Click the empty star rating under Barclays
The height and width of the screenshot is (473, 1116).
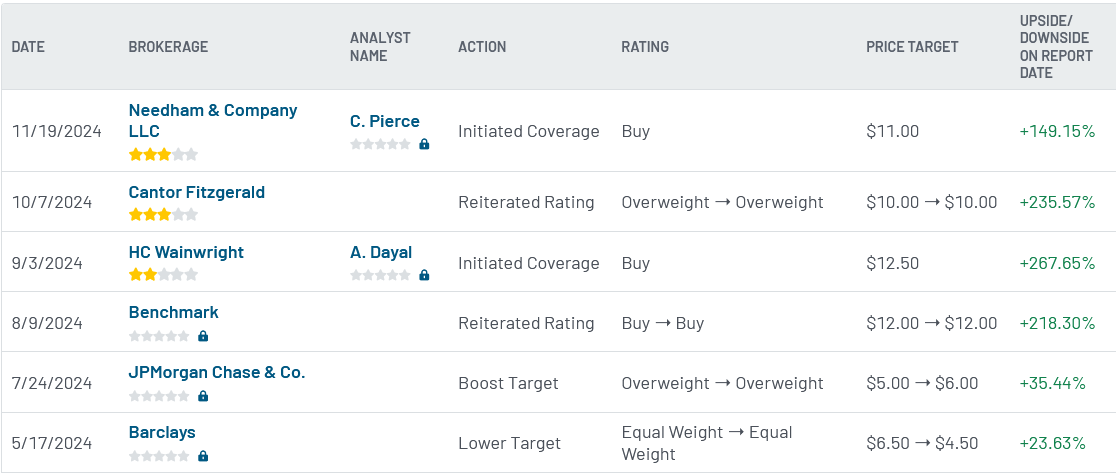pos(159,456)
